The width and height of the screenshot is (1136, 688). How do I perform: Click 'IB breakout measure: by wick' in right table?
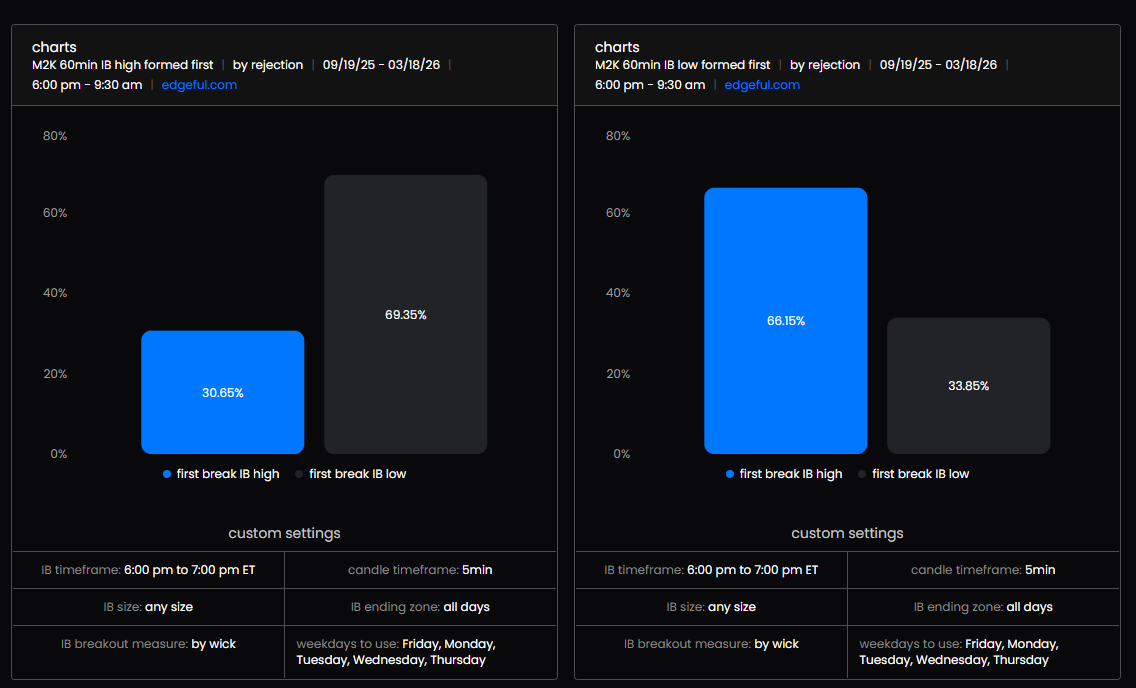711,644
